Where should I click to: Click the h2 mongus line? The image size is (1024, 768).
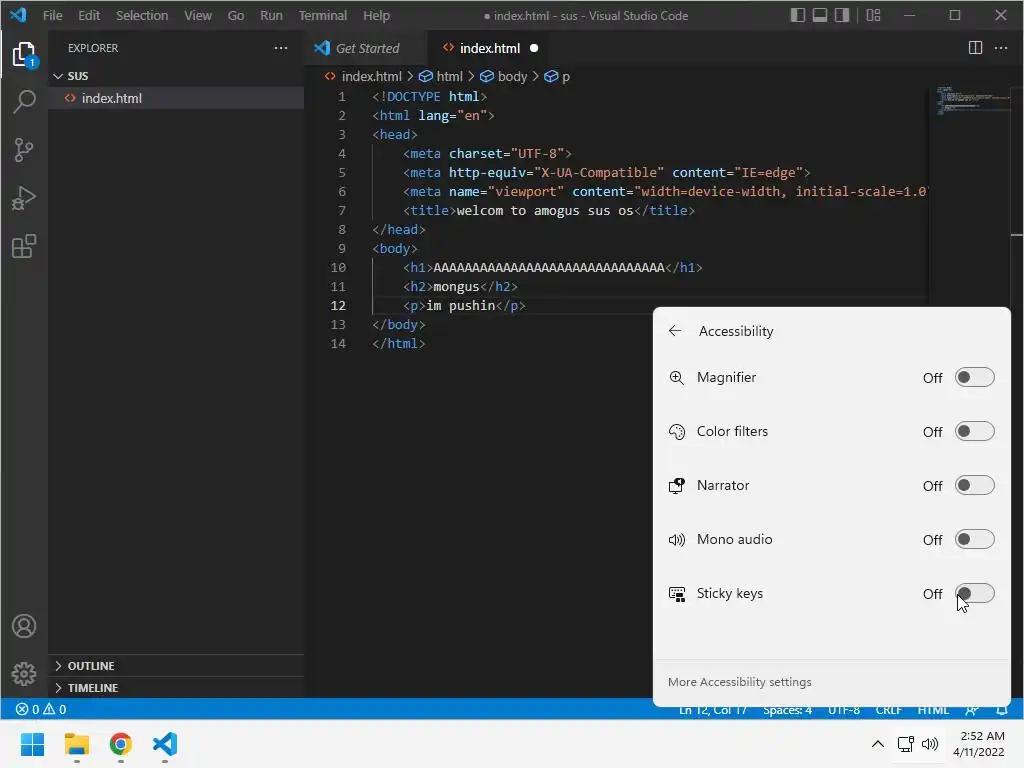[460, 287]
